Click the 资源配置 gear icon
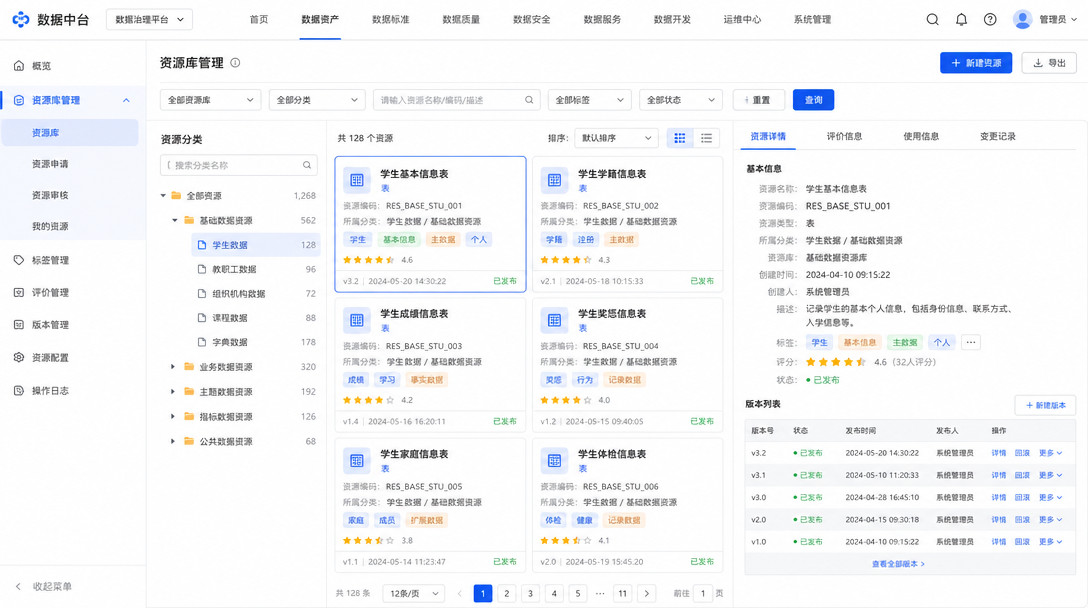 [19, 357]
